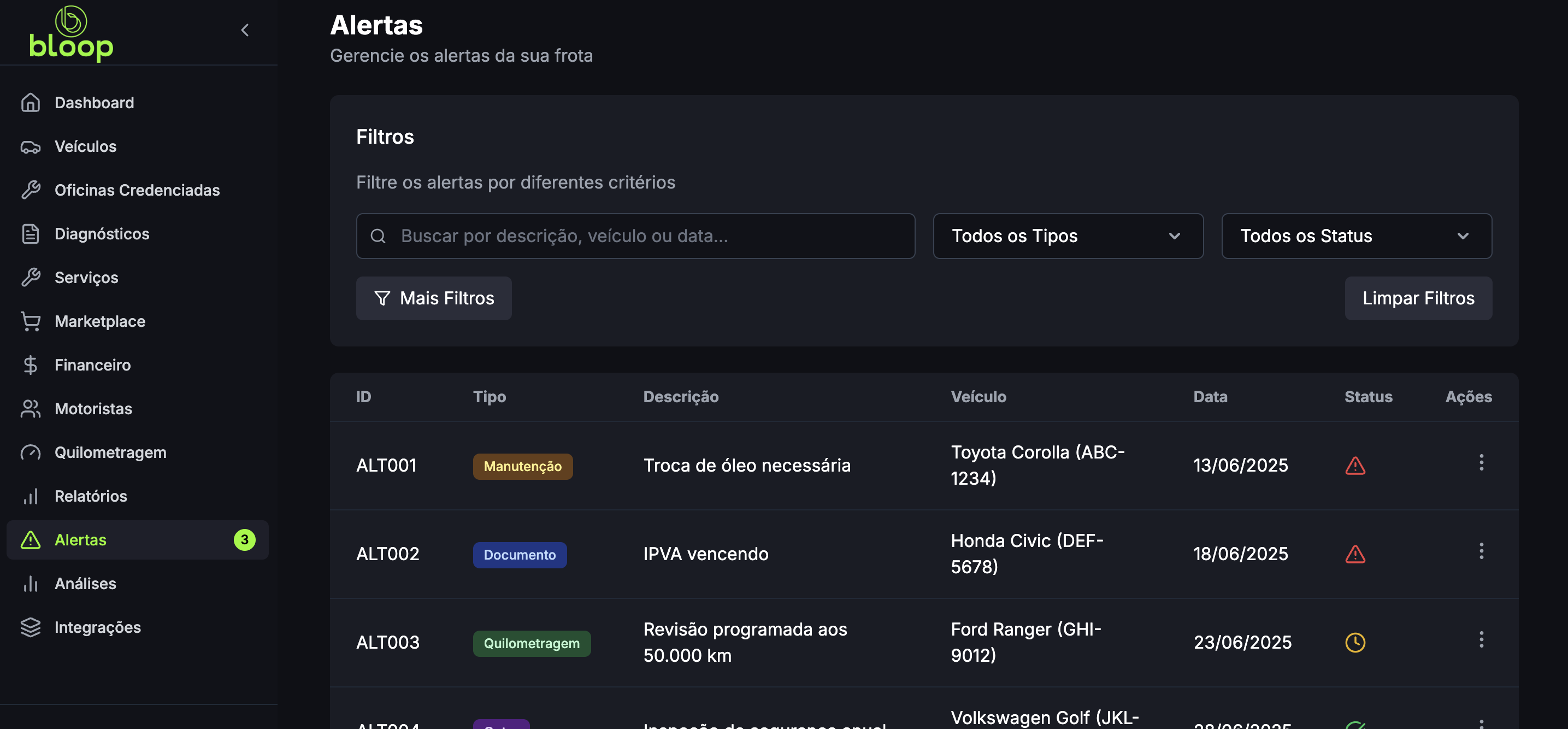The image size is (1568, 729).
Task: Open the Dashboard from the sidebar
Action: point(94,102)
